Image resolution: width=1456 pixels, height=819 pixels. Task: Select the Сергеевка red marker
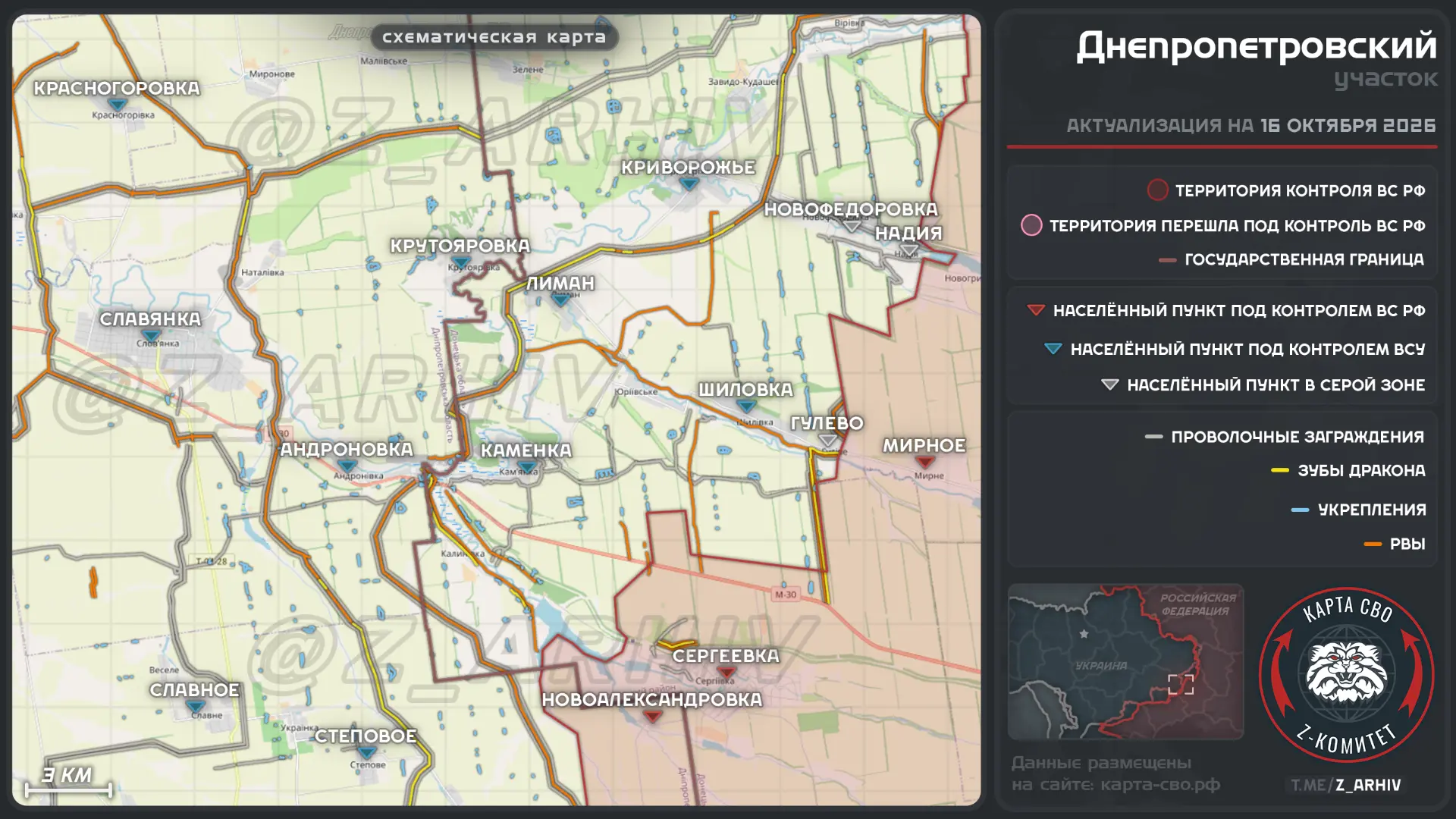[x=726, y=673]
